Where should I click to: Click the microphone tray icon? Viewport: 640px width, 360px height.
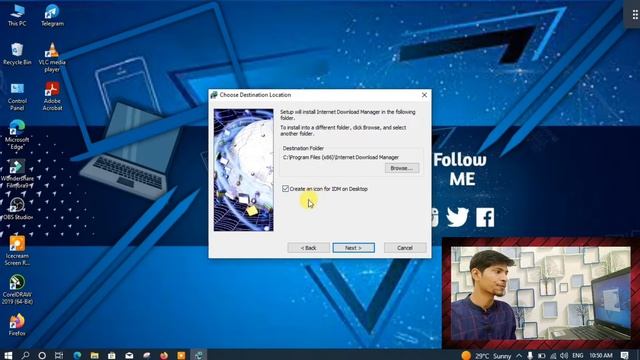tap(530, 356)
